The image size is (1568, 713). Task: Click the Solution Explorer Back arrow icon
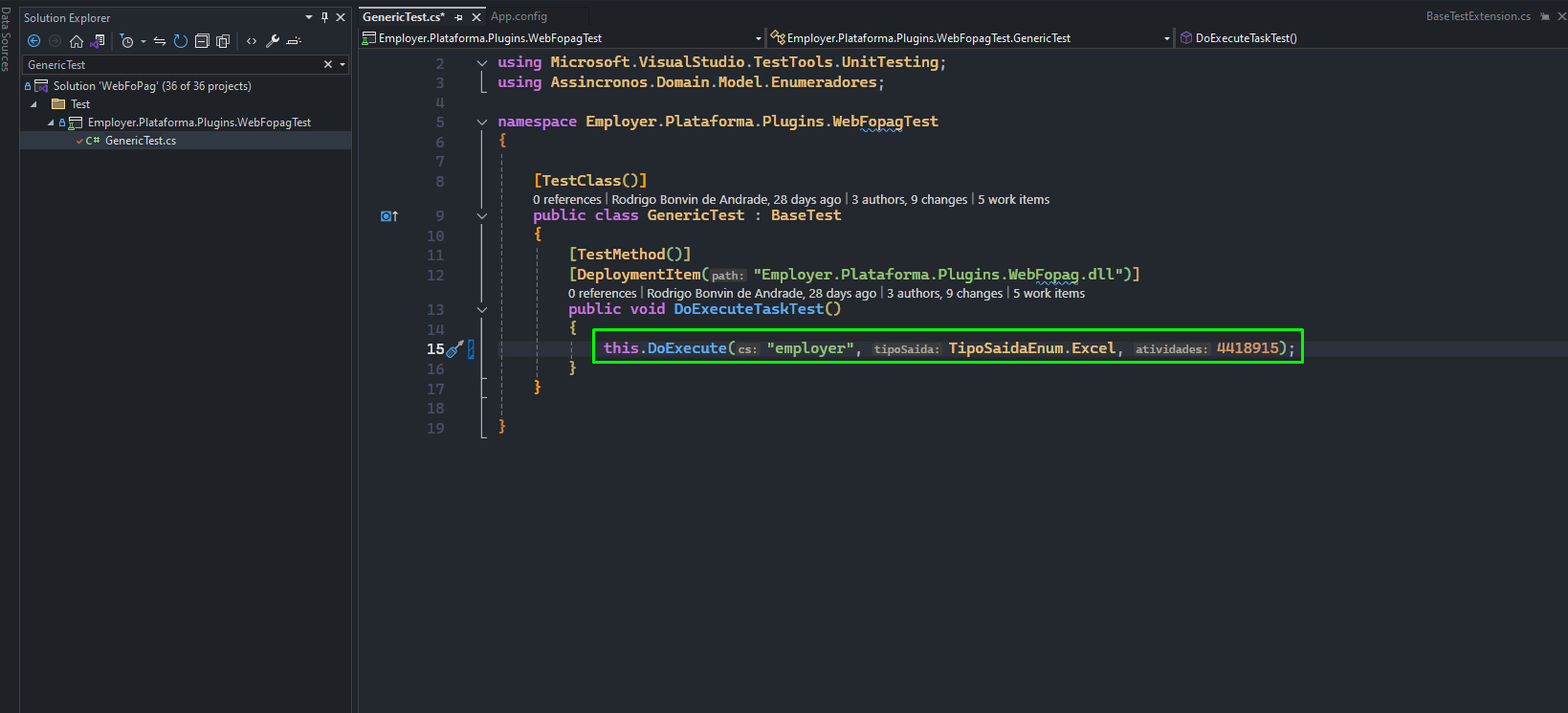pyautogui.click(x=33, y=41)
